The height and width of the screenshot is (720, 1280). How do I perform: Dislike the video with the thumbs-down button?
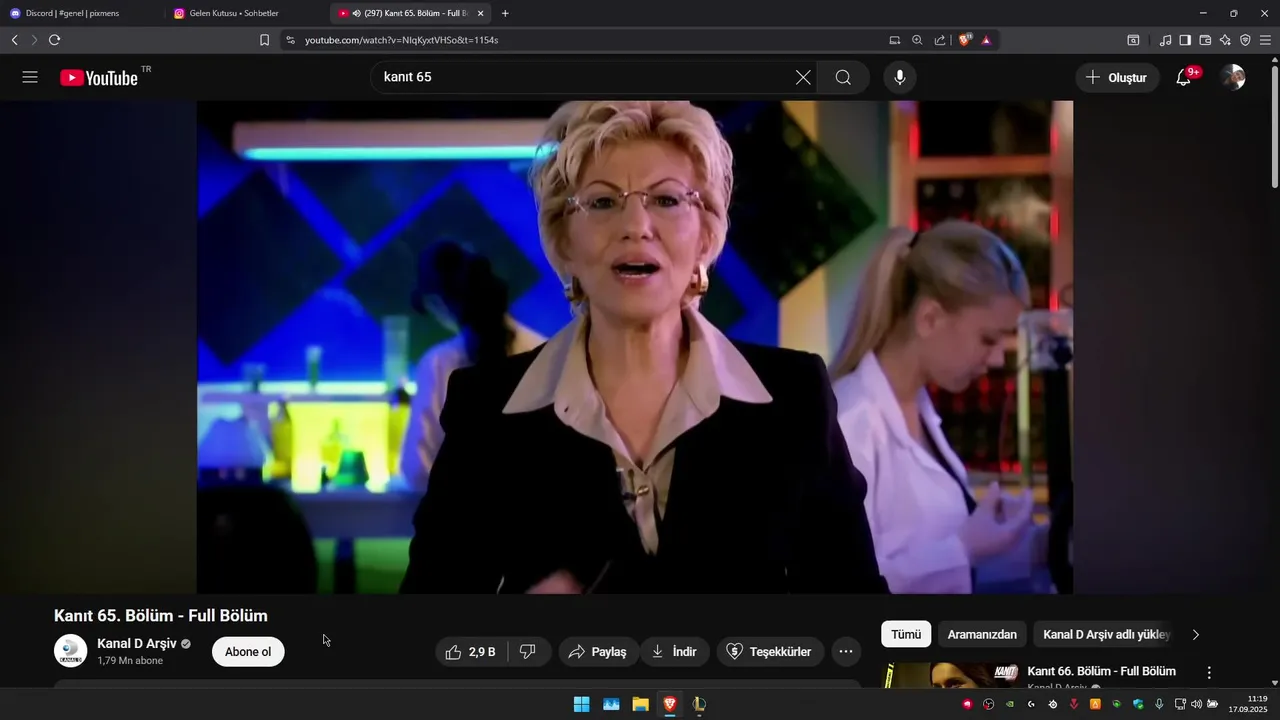[x=528, y=651]
